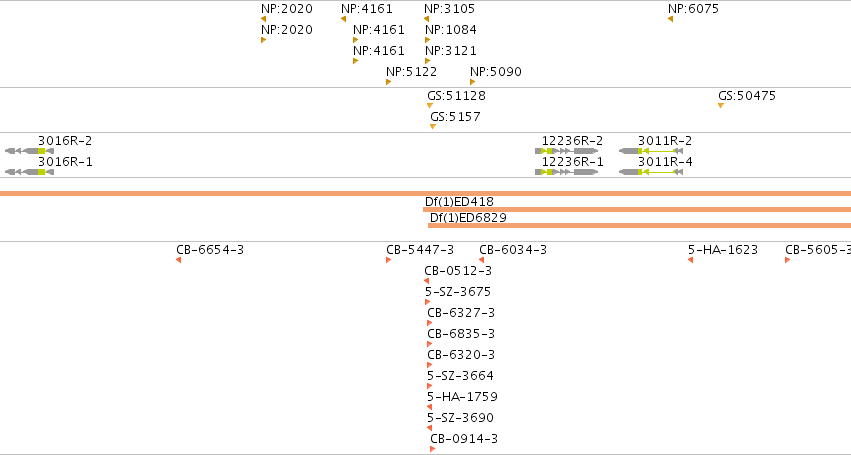Image resolution: width=851 pixels, height=455 pixels.
Task: Select the CB-6835-3 red triangle marker
Action: [x=430, y=344]
